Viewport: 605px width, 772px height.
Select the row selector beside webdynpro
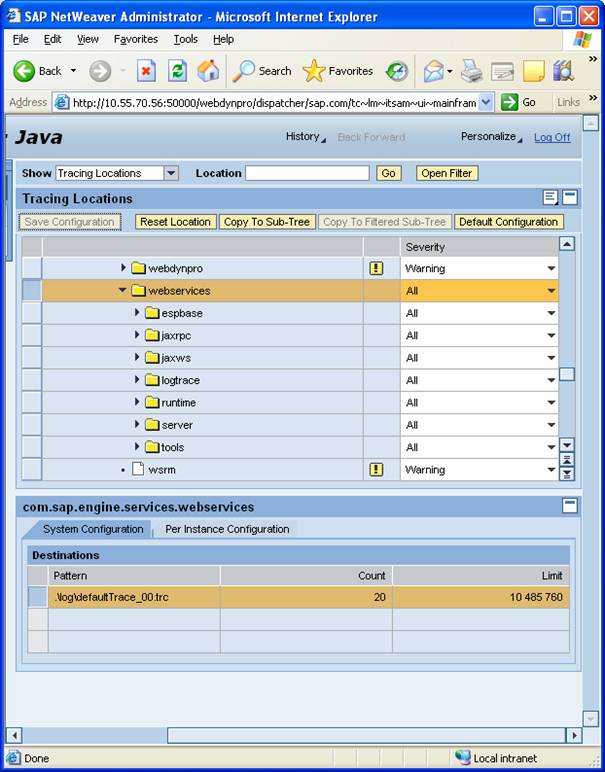pyautogui.click(x=32, y=268)
